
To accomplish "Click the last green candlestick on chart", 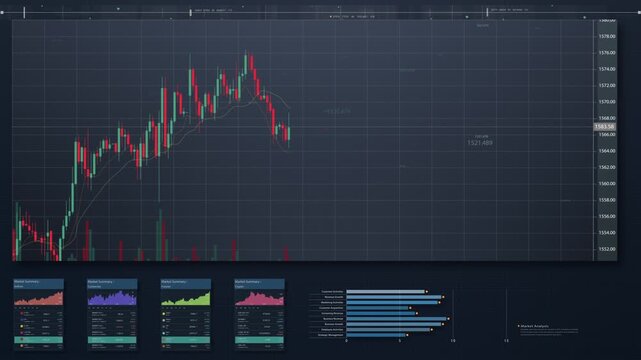I will click(x=289, y=132).
